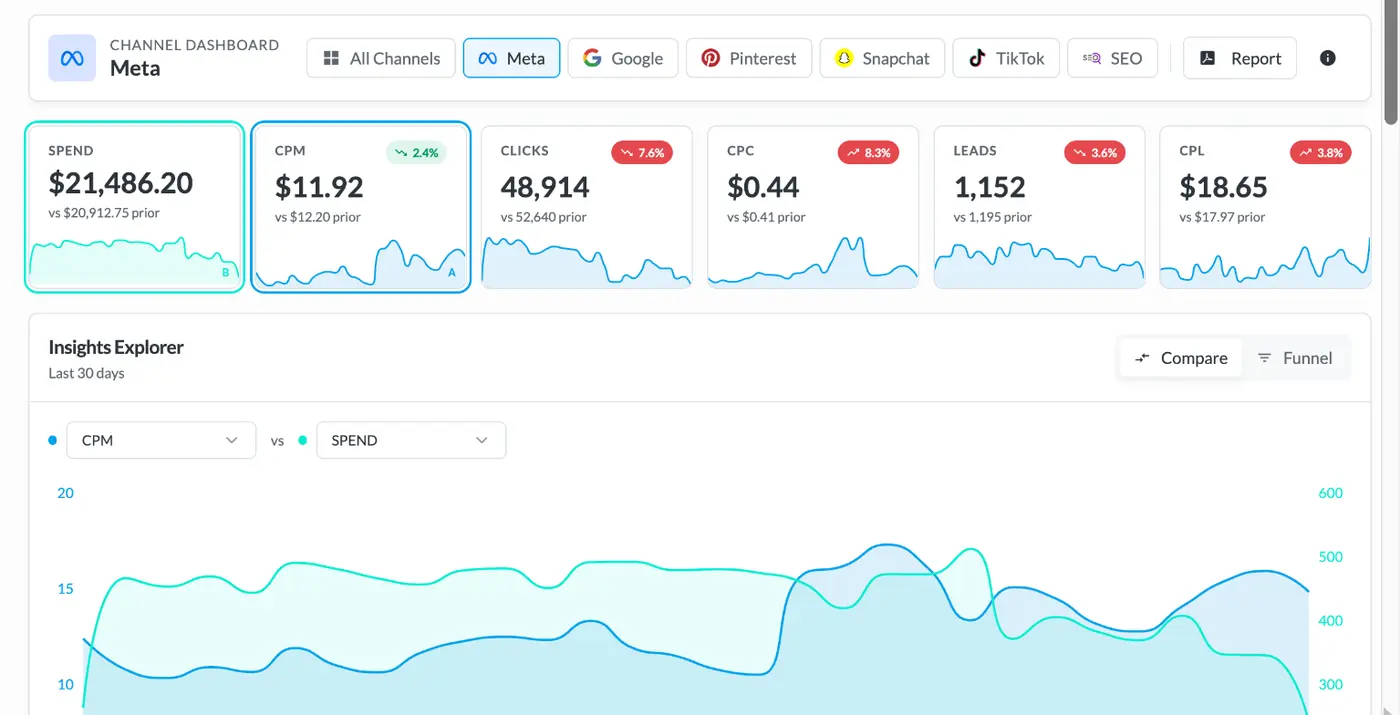Screen dimensions: 1400x715
Task: Click the 'B' marker on SPEND card
Action: (226, 273)
